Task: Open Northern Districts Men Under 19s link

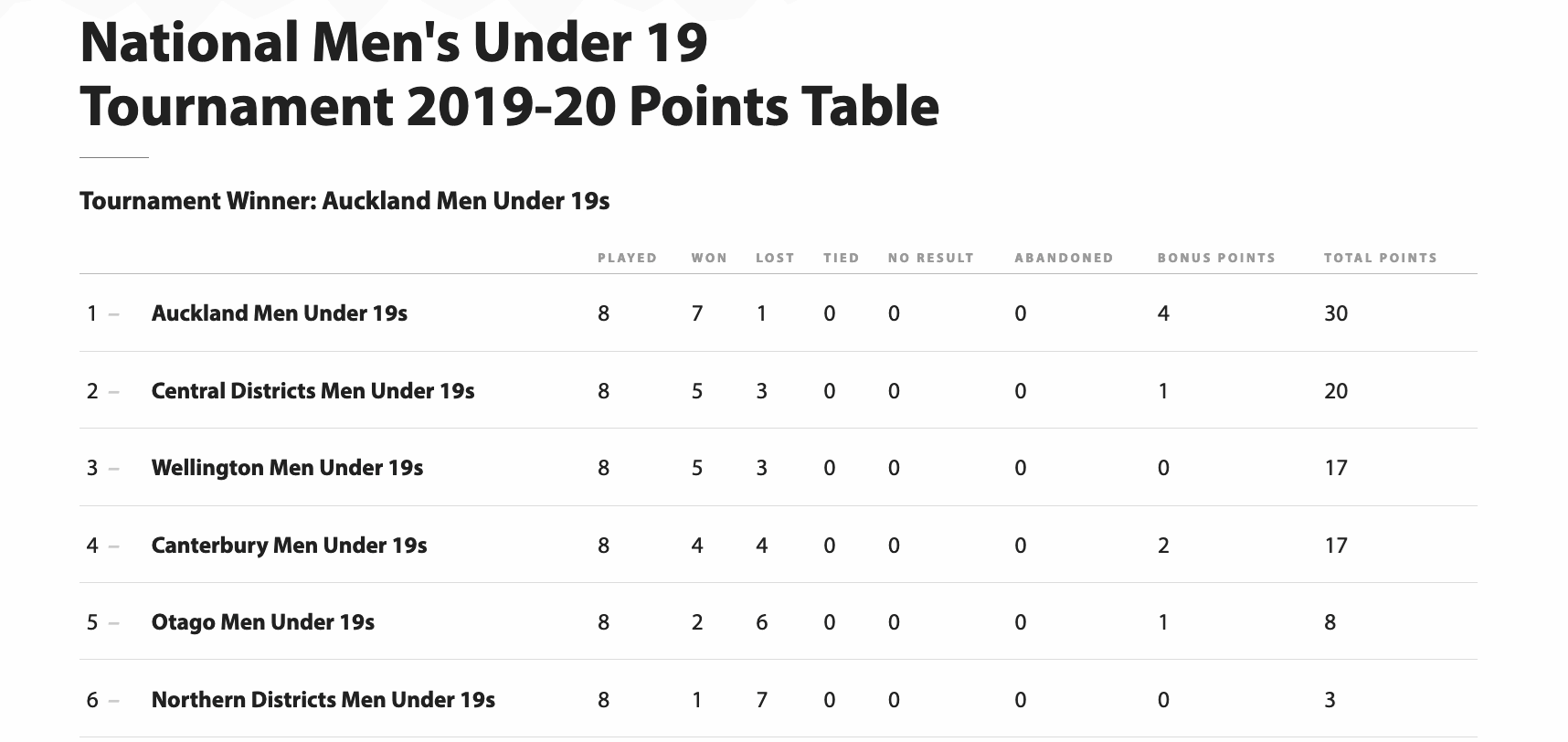Action: click(x=323, y=700)
